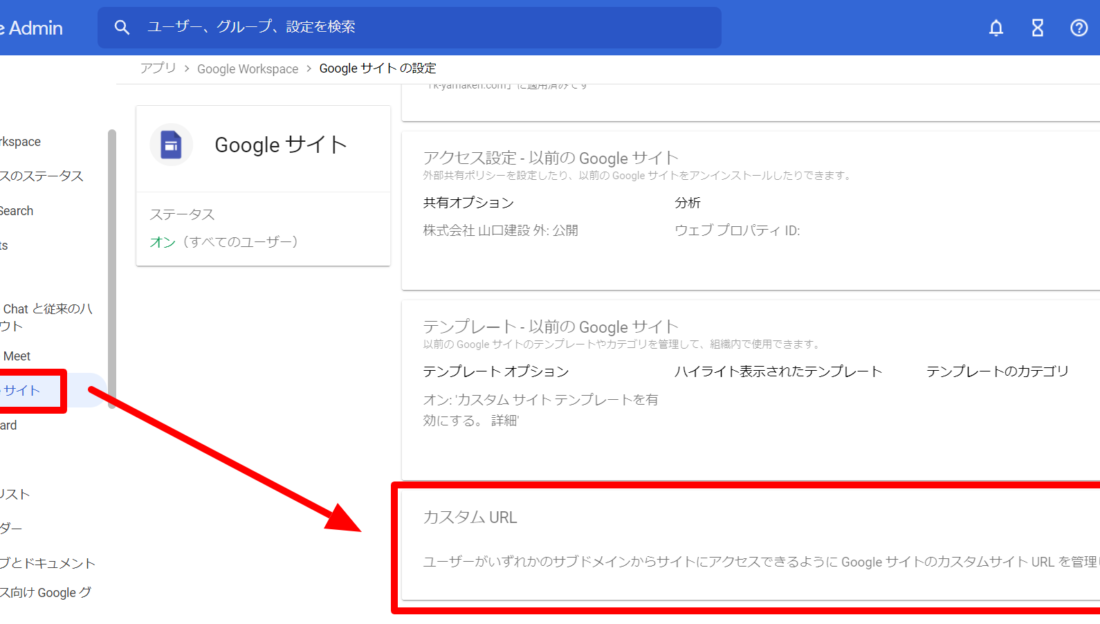The image size is (1100, 624).
Task: Click the カスタム サイト テンプレート option text
Action: tap(541, 409)
